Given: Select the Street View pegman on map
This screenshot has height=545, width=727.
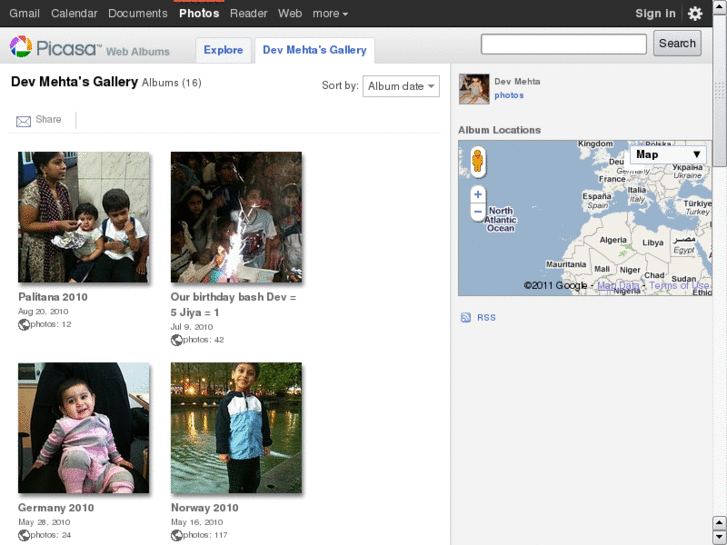Looking at the screenshot, I should point(478,162).
